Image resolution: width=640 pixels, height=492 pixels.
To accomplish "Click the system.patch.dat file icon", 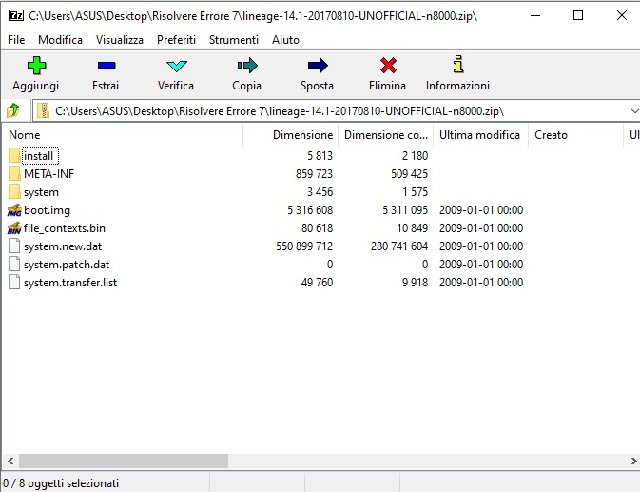I will point(15,264).
